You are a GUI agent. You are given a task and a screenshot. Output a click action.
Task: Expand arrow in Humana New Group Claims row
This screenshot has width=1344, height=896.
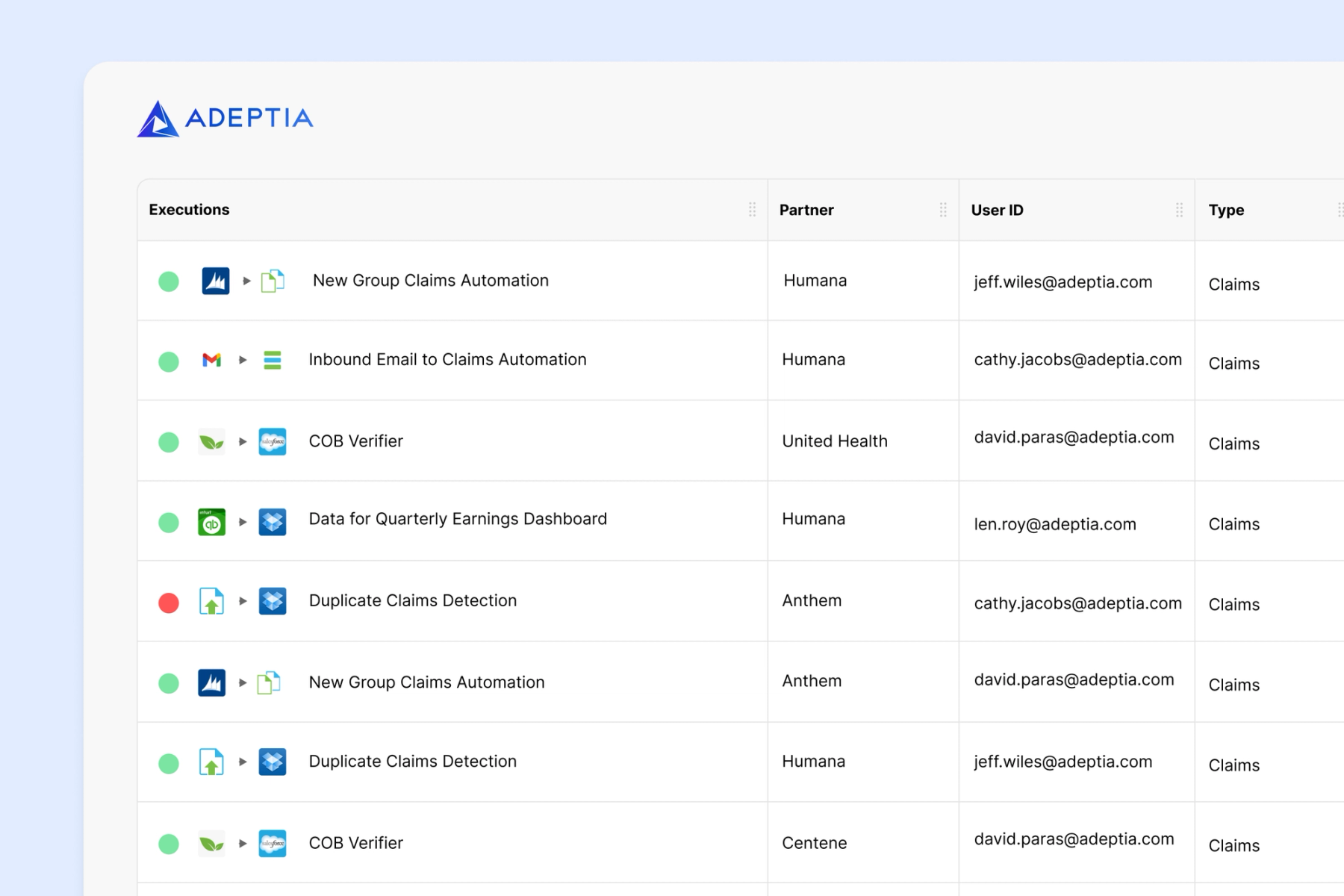[x=246, y=281]
